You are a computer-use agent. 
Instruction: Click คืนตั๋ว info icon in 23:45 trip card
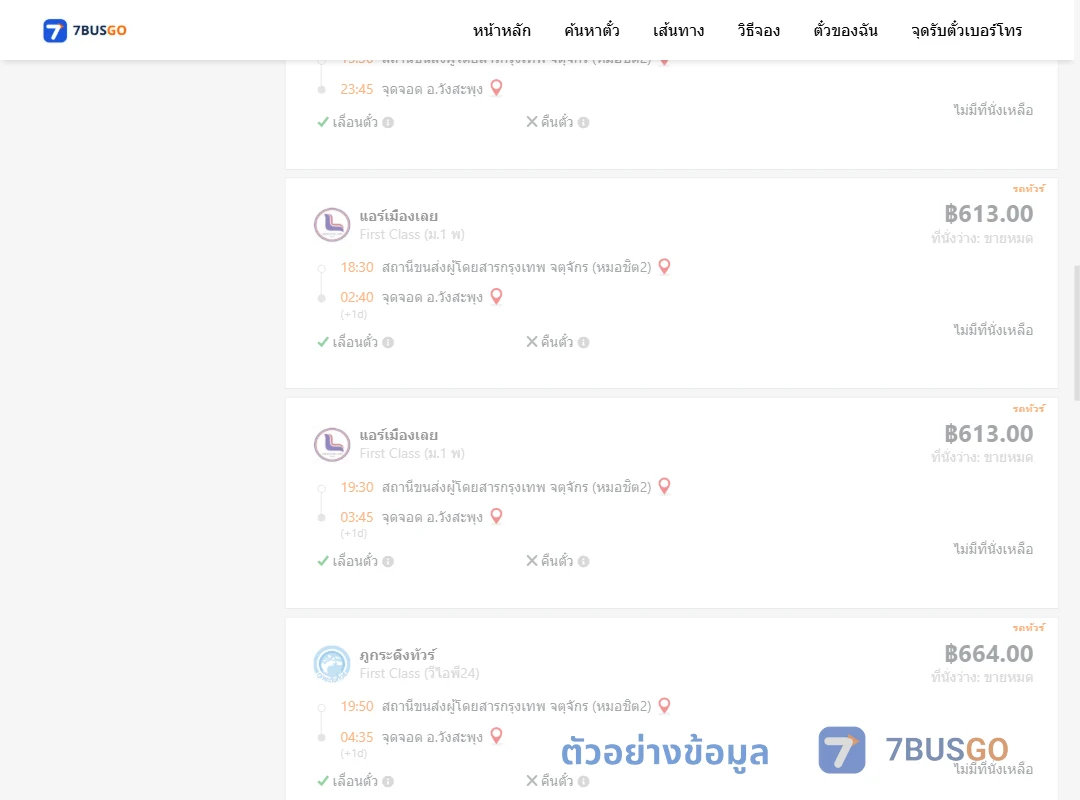[x=583, y=123]
